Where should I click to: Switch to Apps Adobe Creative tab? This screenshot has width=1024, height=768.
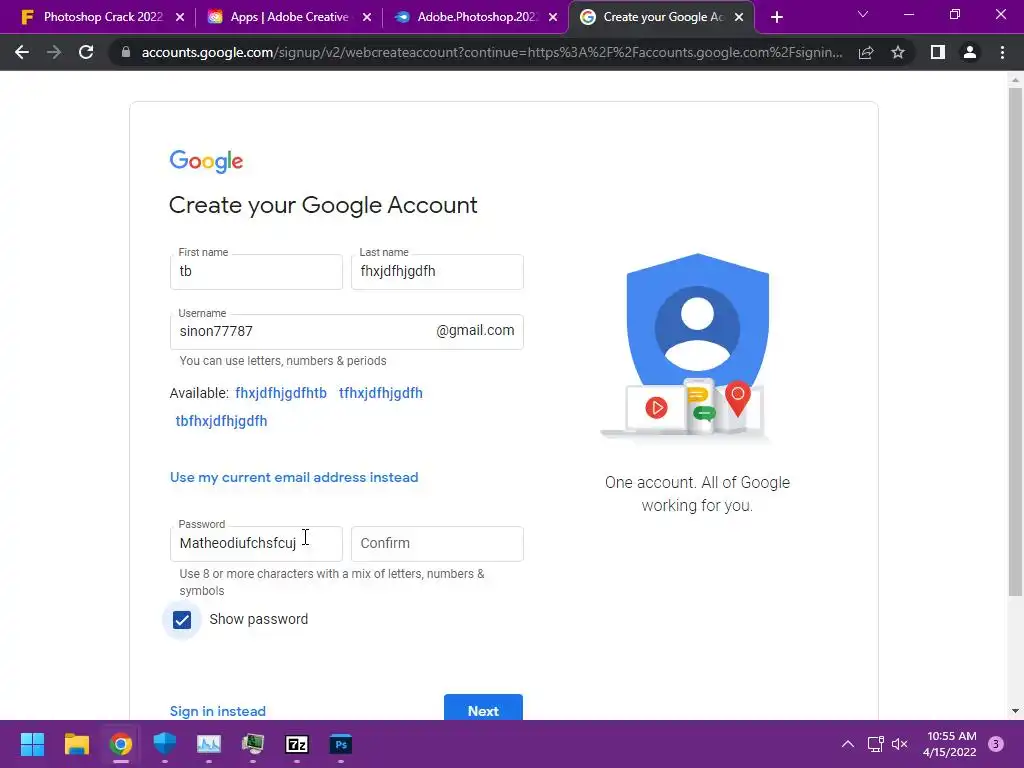(x=289, y=17)
